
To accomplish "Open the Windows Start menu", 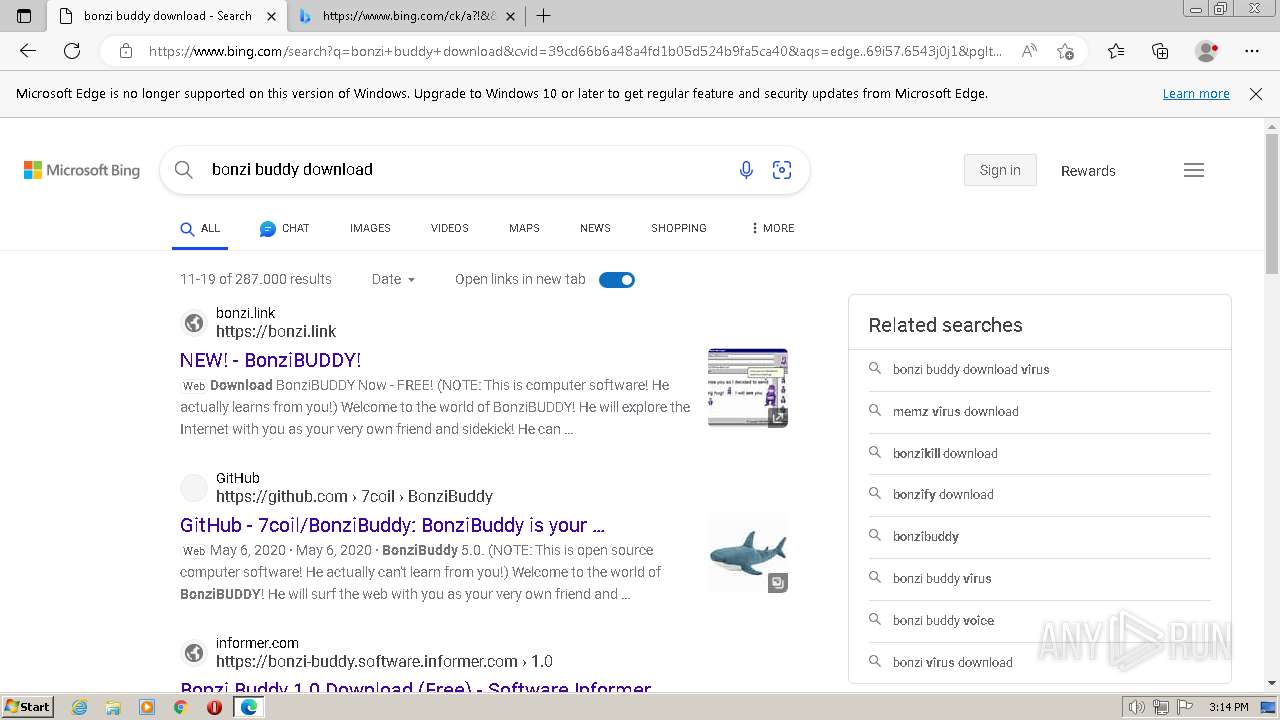I will 28,707.
